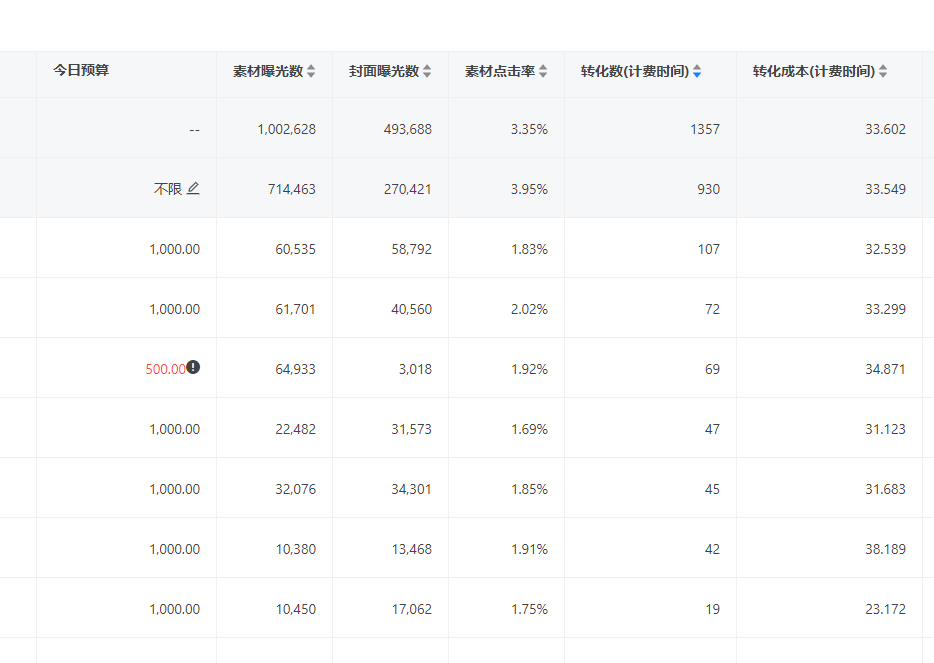
Task: Select the 1,002,628 total exposure cell
Action: pyautogui.click(x=286, y=129)
